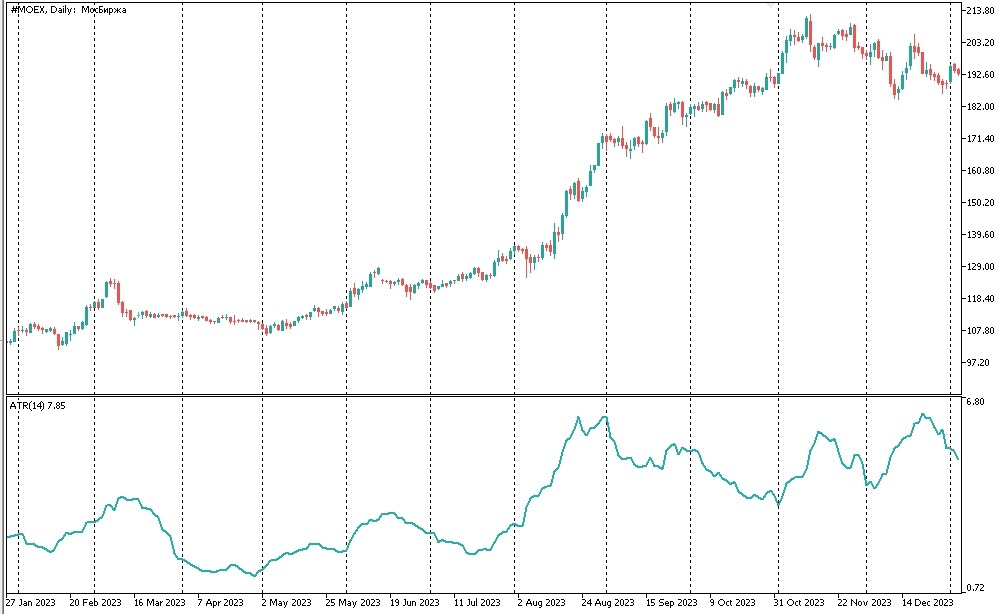Select the 24 Aug 2023 date label
The height and width of the screenshot is (614, 1006).
tap(608, 602)
